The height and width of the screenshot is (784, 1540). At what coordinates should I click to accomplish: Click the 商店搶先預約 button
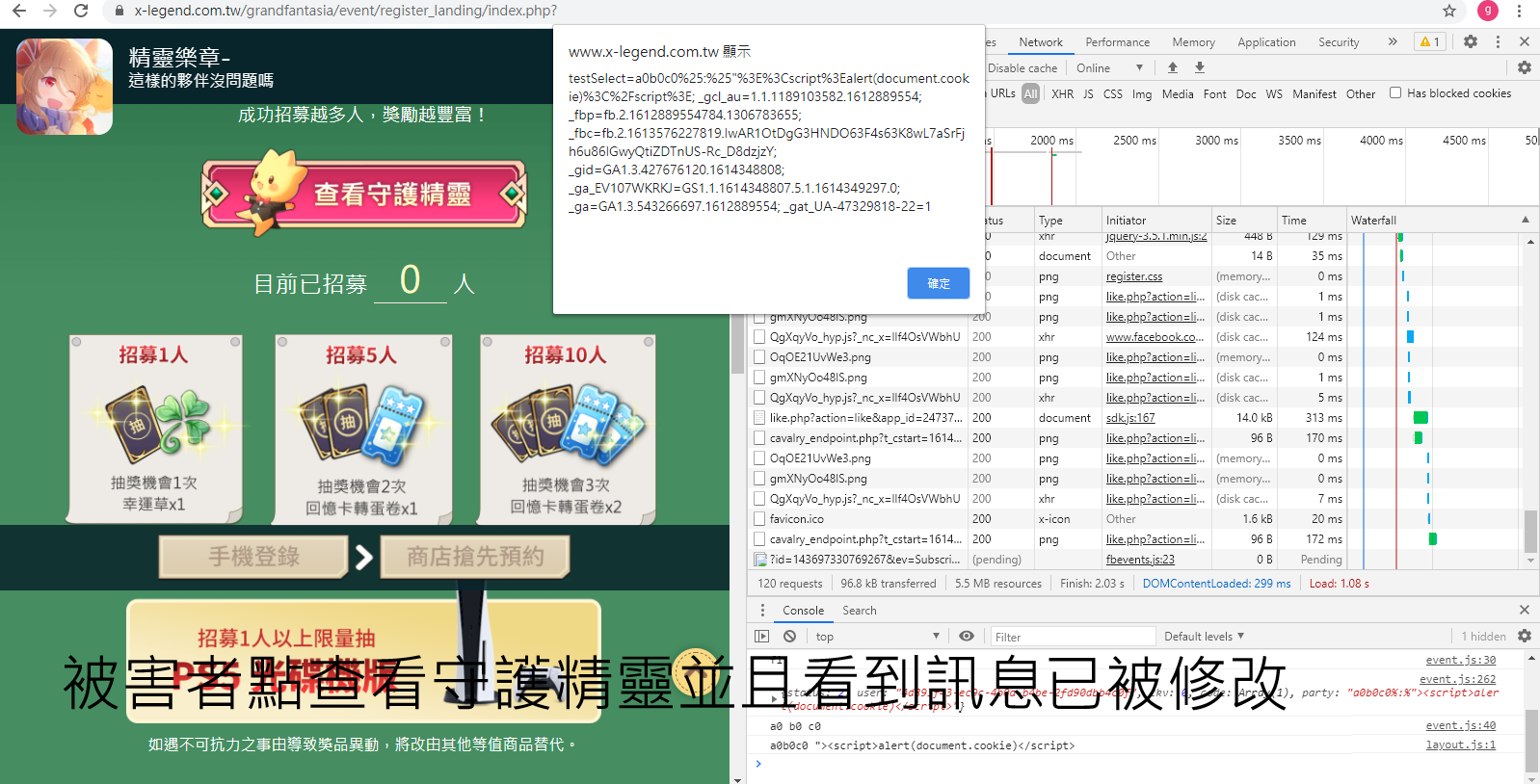tap(475, 556)
